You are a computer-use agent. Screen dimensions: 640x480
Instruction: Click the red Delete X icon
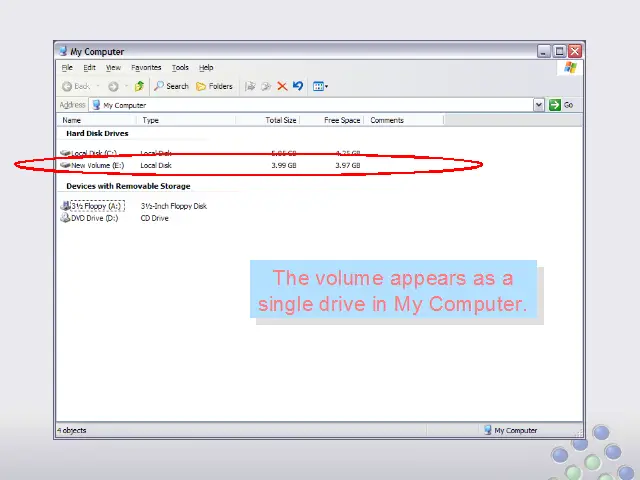point(282,86)
